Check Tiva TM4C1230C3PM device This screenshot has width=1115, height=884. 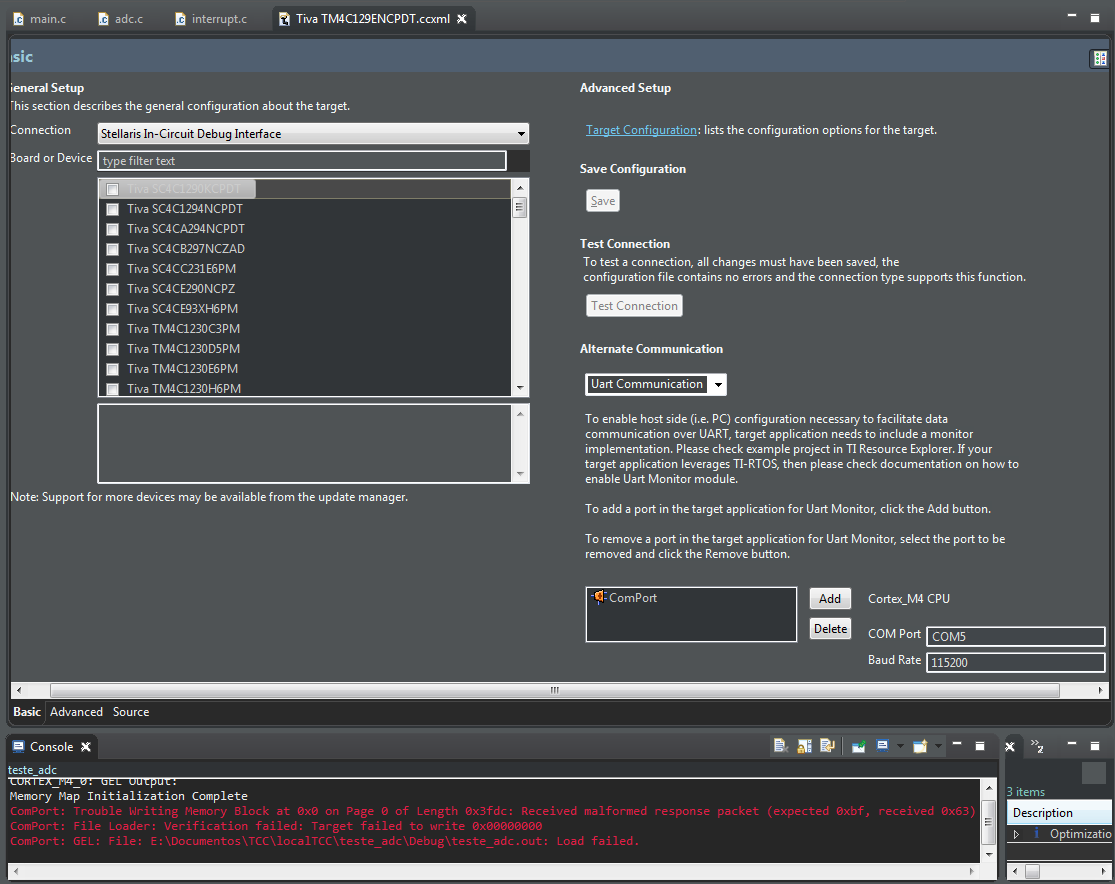(x=112, y=329)
